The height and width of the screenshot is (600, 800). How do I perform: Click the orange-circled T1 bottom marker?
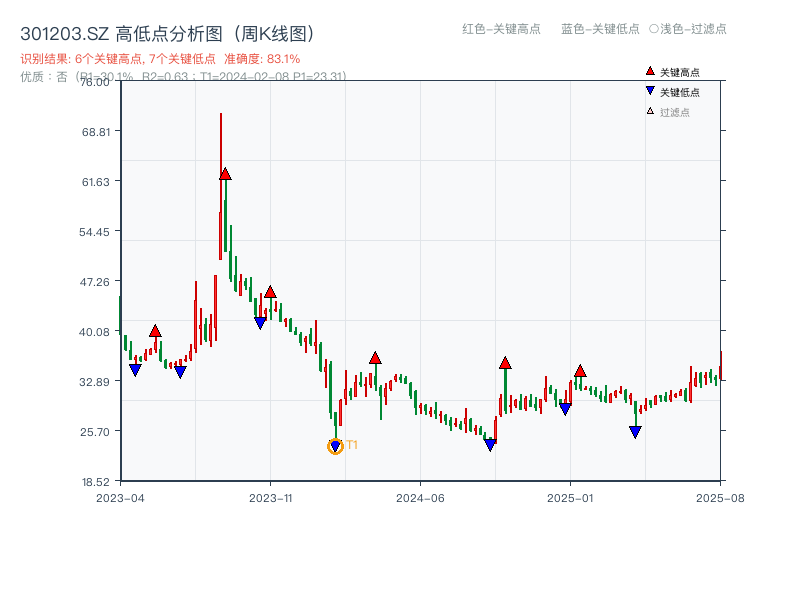(x=335, y=445)
